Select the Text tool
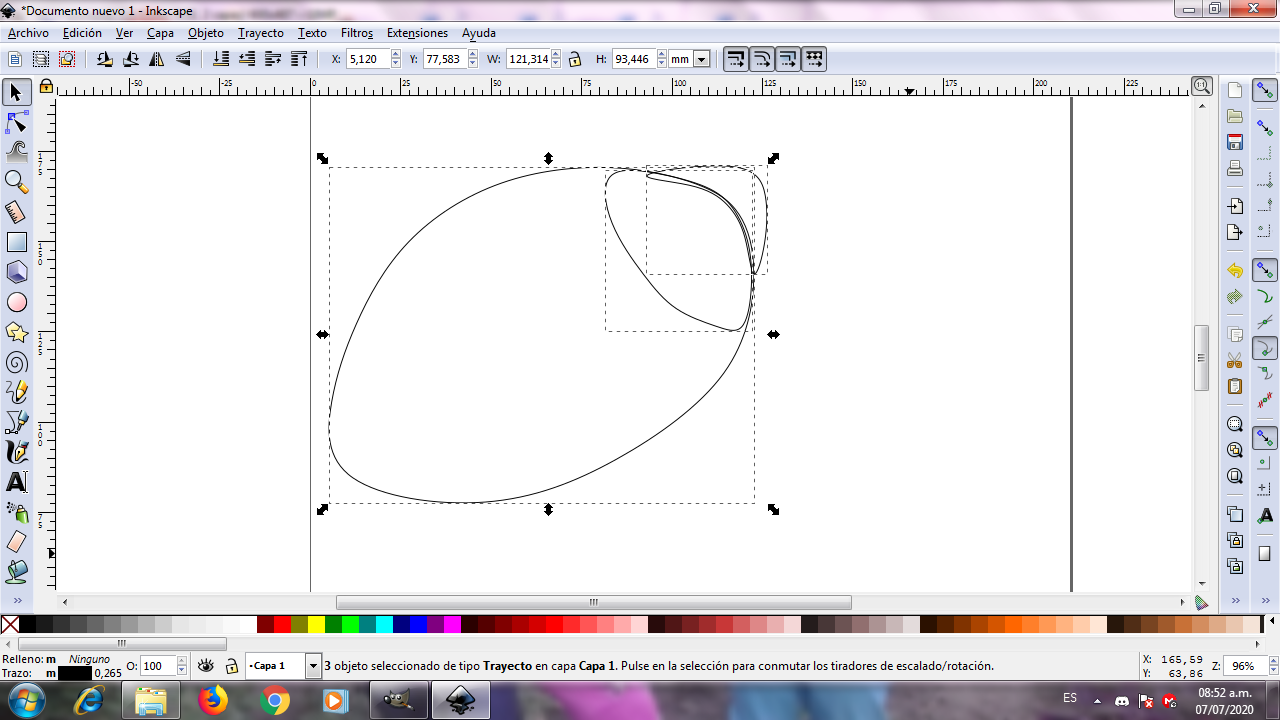The width and height of the screenshot is (1280, 720). click(x=16, y=482)
